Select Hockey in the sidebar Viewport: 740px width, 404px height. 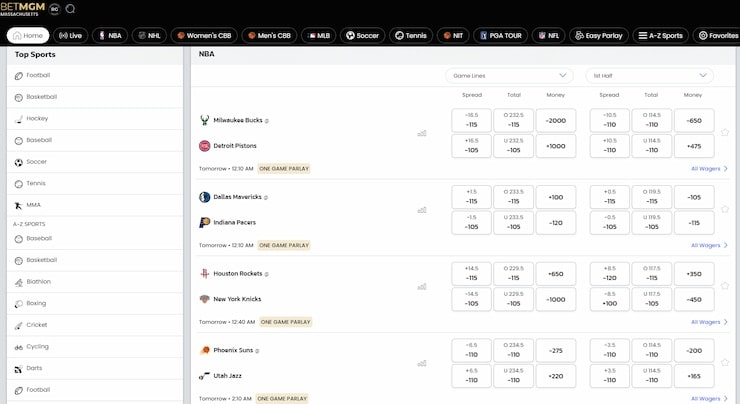[95, 119]
